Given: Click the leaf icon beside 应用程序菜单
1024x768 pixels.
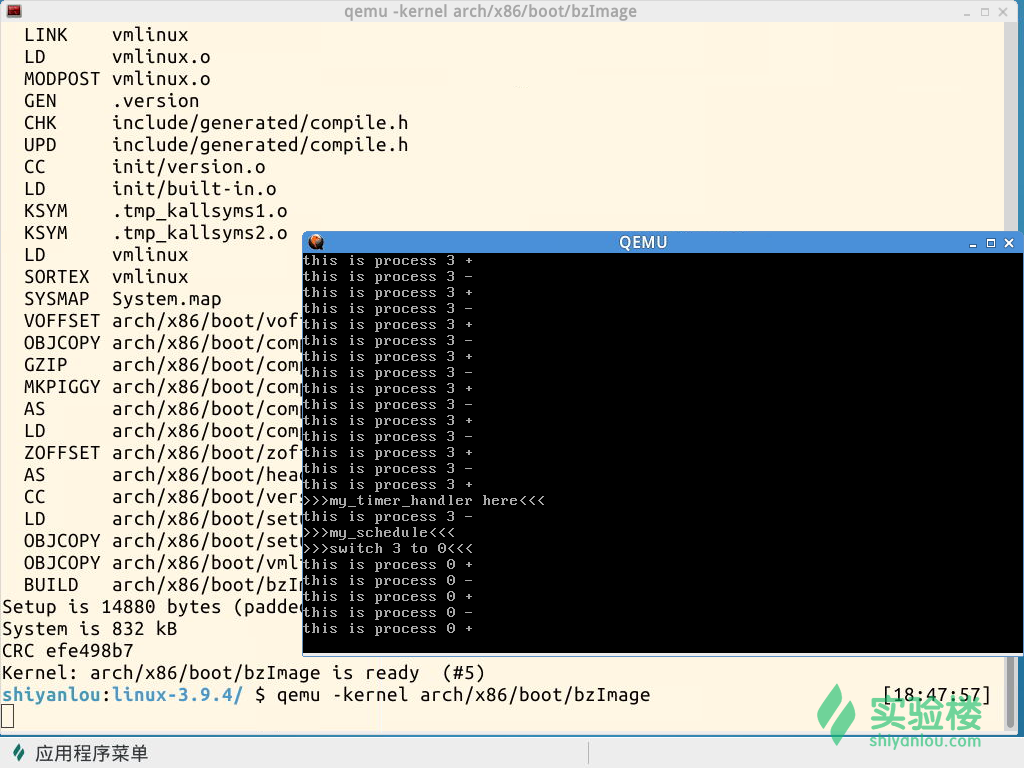Looking at the screenshot, I should [19, 753].
